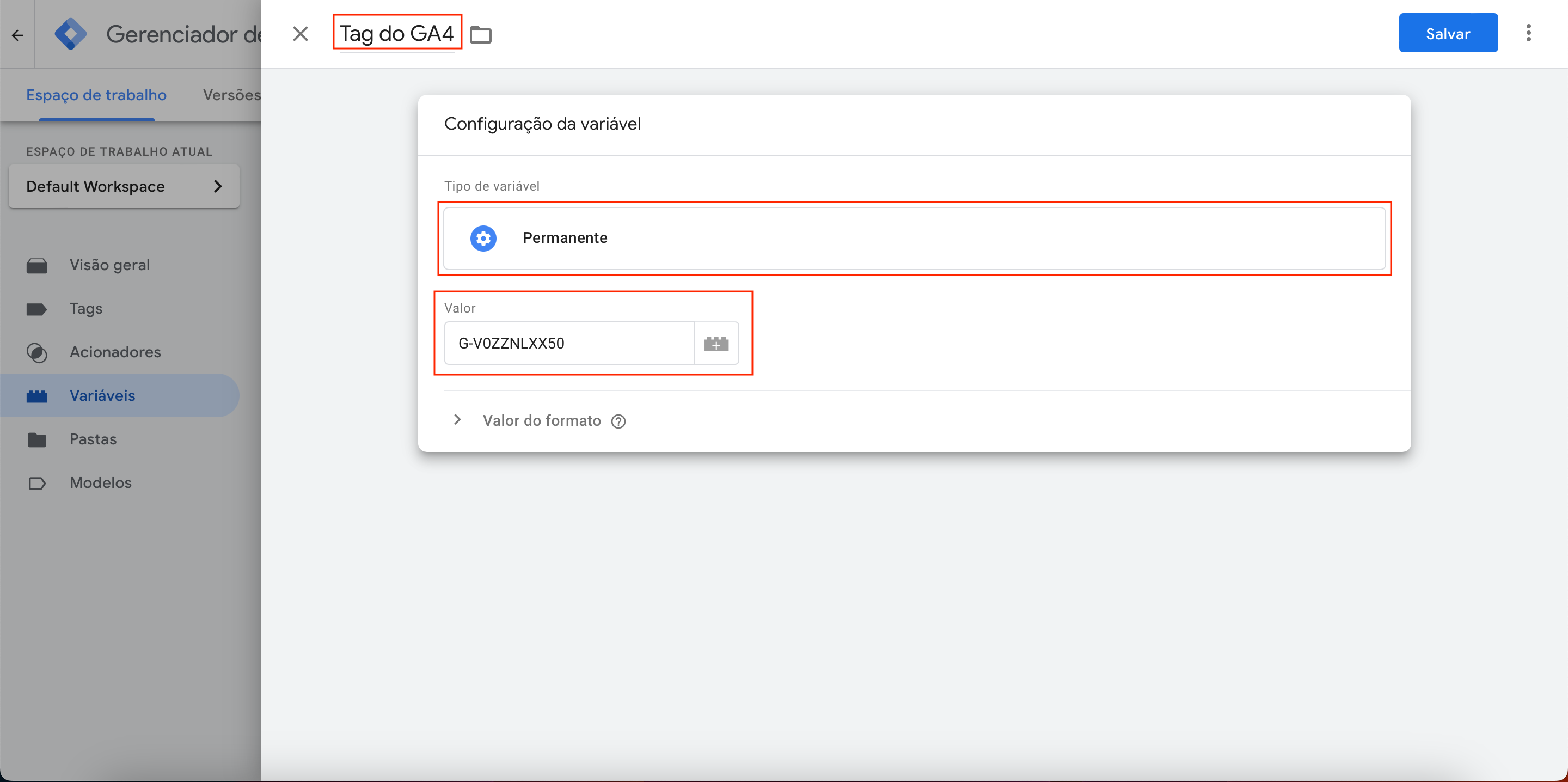Click the Modelos sidebar icon
This screenshot has height=782, width=1568.
[x=36, y=482]
